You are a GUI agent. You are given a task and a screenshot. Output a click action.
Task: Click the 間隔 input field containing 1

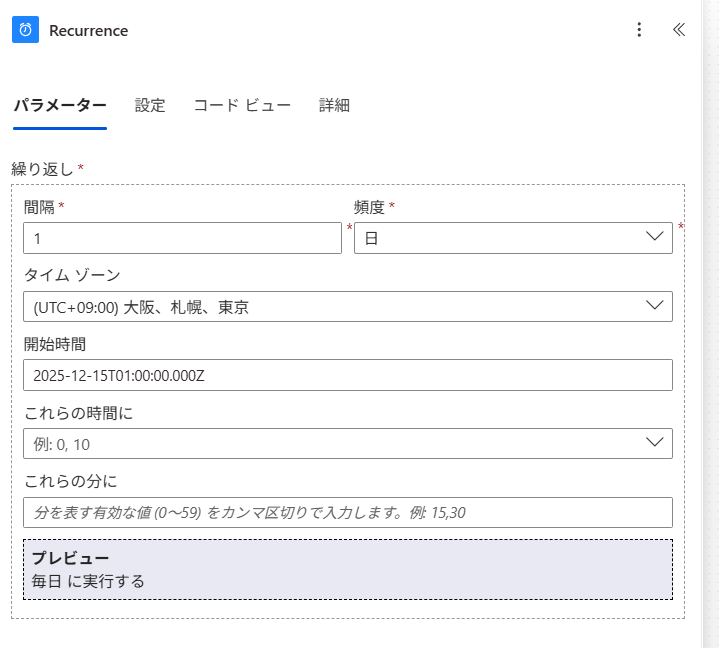pos(183,238)
